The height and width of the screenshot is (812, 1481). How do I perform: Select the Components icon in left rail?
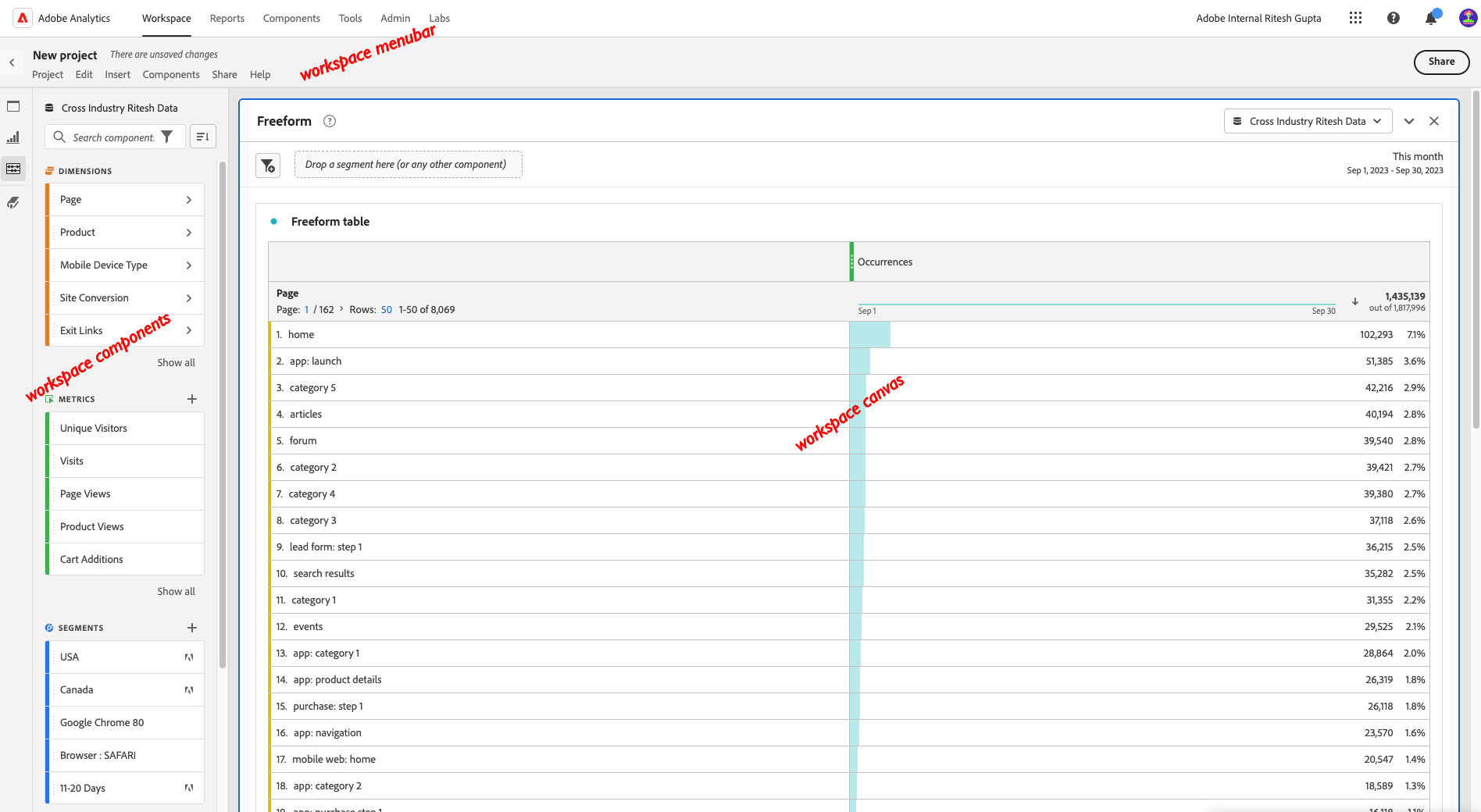click(13, 169)
